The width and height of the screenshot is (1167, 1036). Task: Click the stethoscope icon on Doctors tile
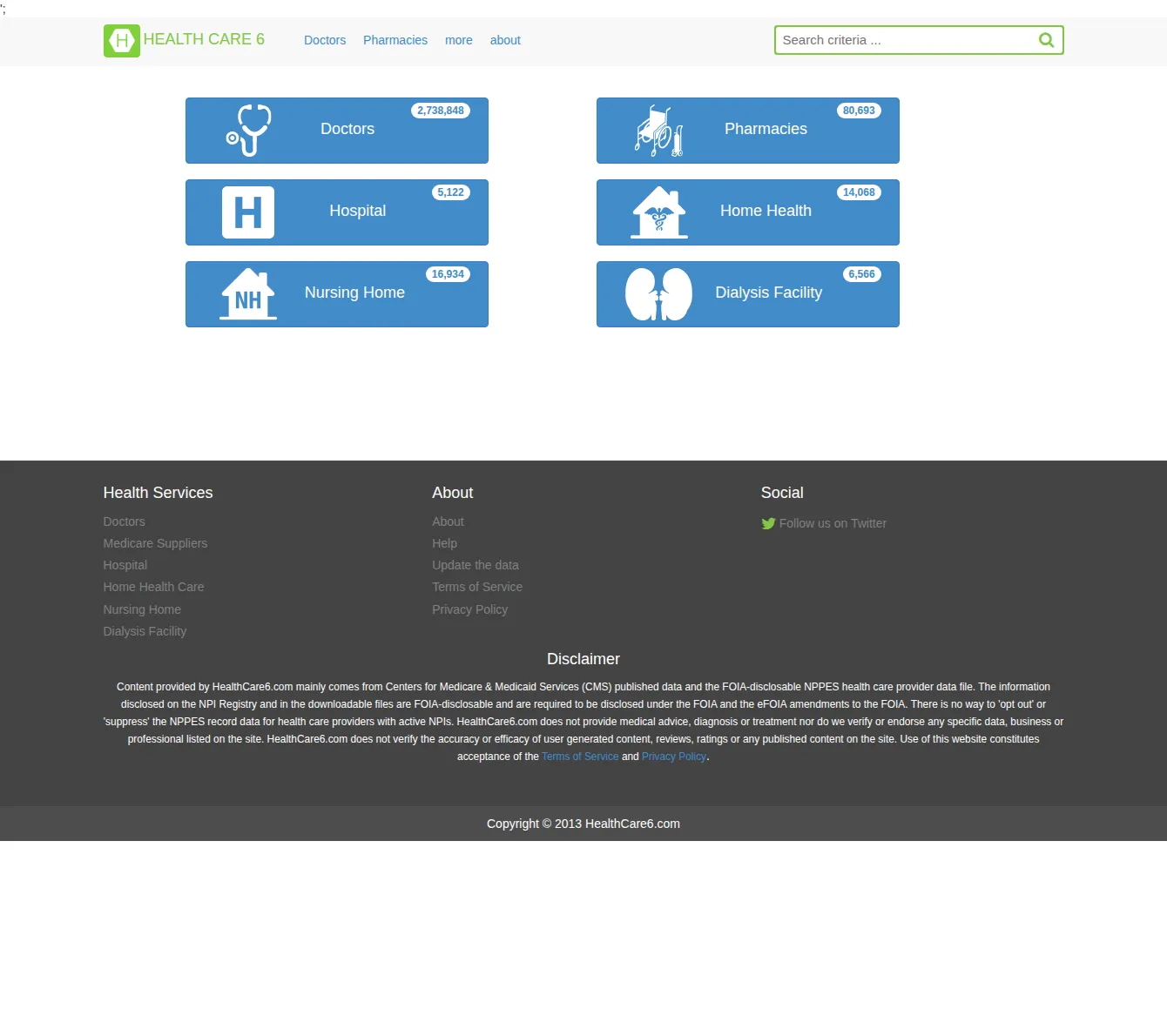(249, 130)
